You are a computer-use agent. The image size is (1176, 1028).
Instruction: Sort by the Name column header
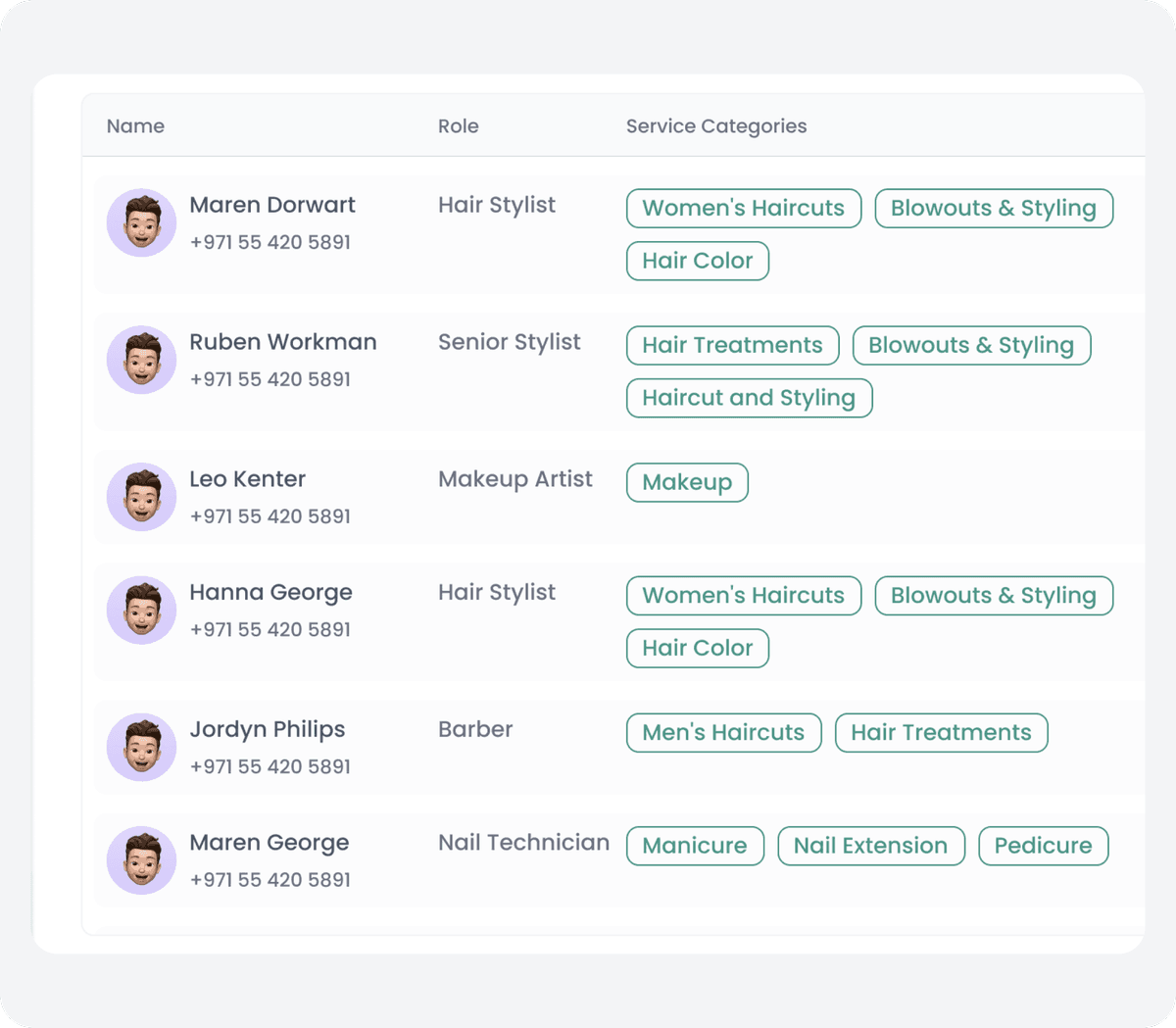[x=135, y=126]
